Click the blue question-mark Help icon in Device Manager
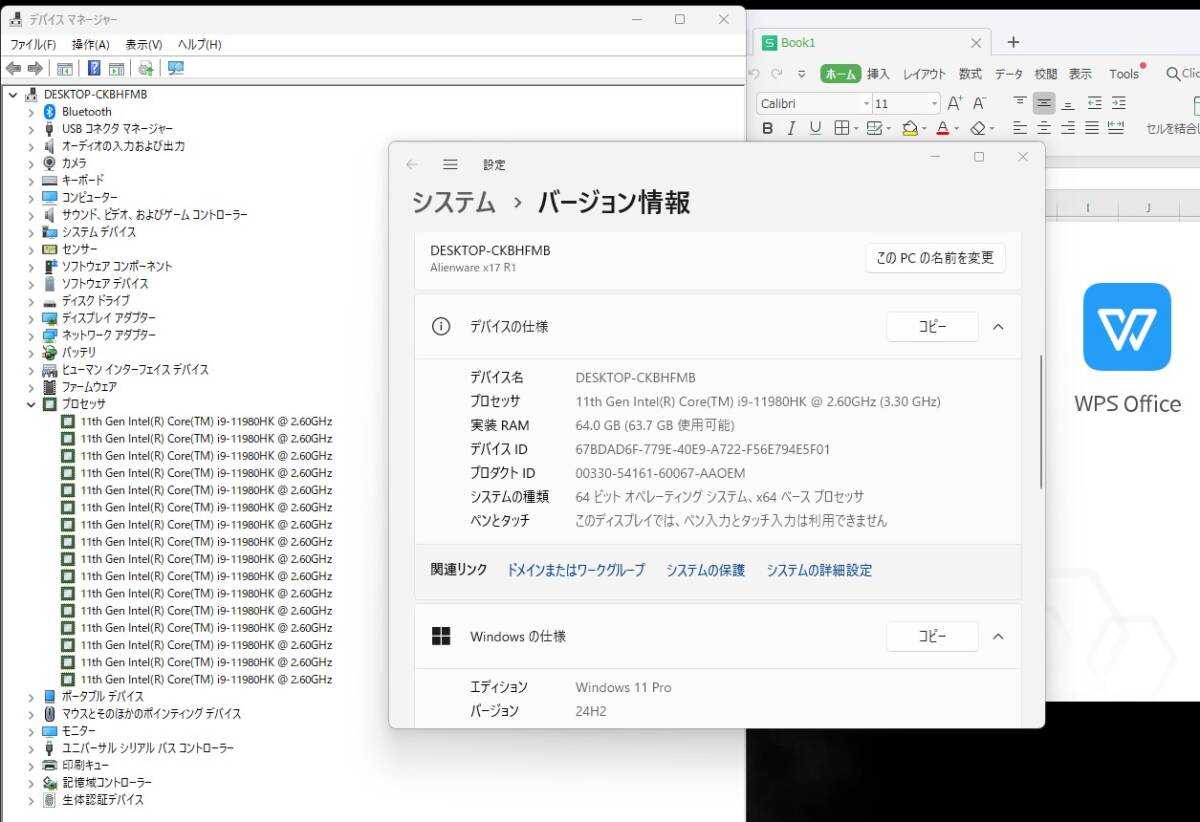Viewport: 1200px width, 822px height. tap(94, 68)
